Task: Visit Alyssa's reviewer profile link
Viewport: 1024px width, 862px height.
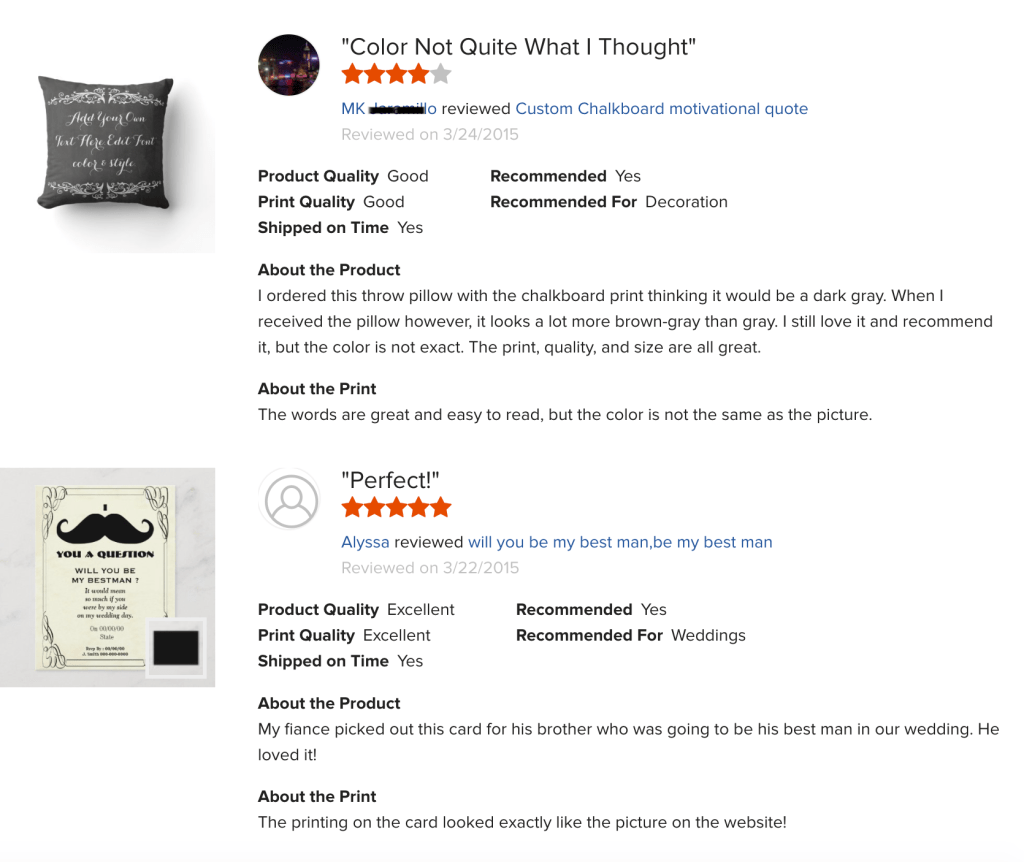Action: (365, 542)
